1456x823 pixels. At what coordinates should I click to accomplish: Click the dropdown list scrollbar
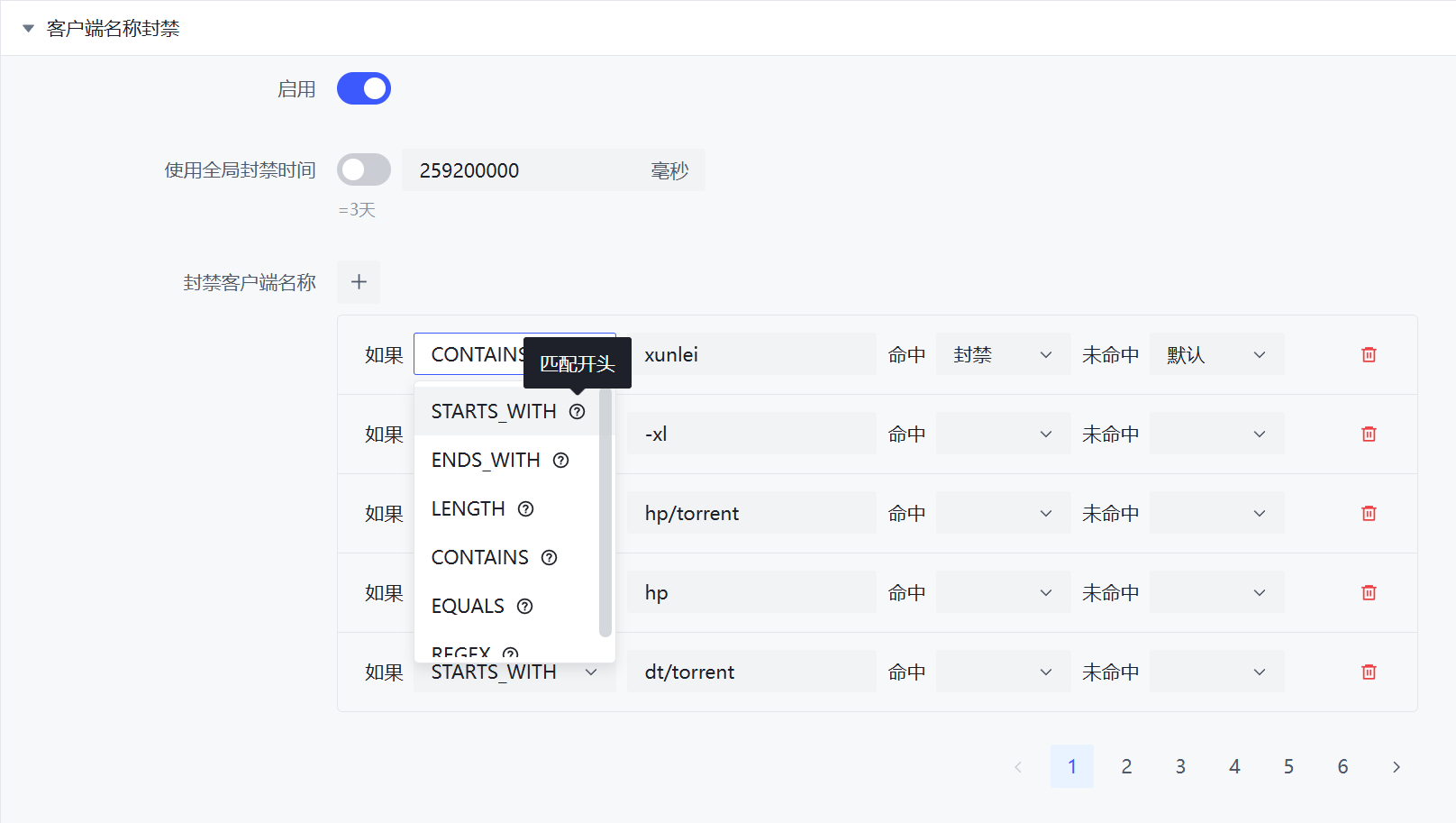coord(605,514)
